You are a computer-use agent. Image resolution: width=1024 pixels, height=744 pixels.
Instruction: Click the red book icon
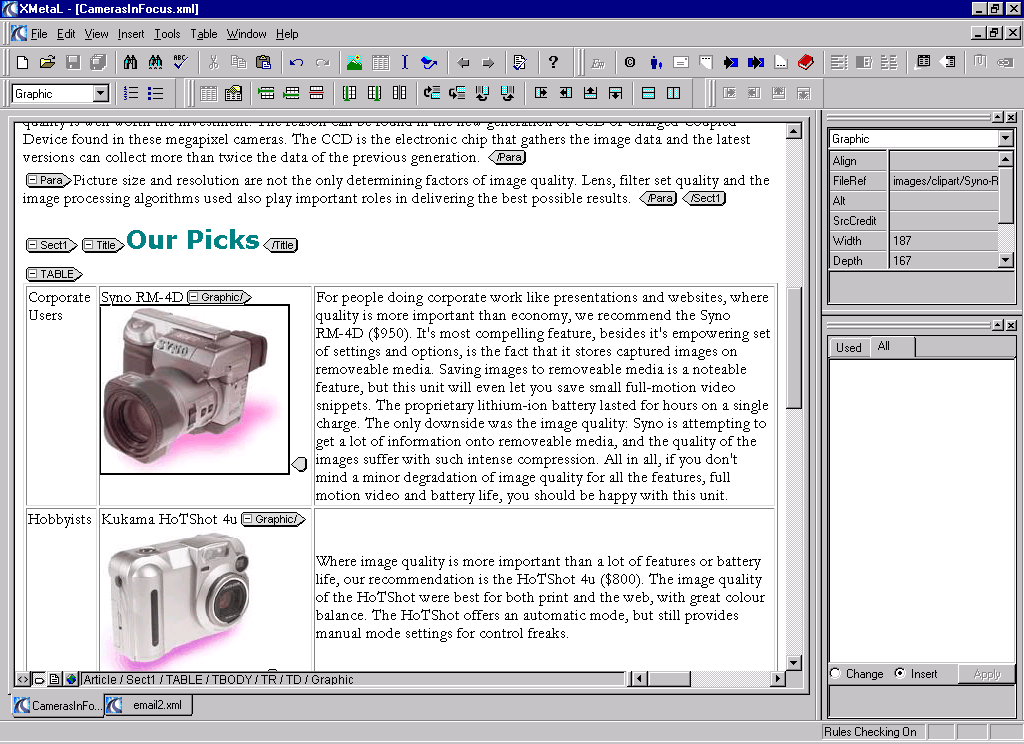806,63
